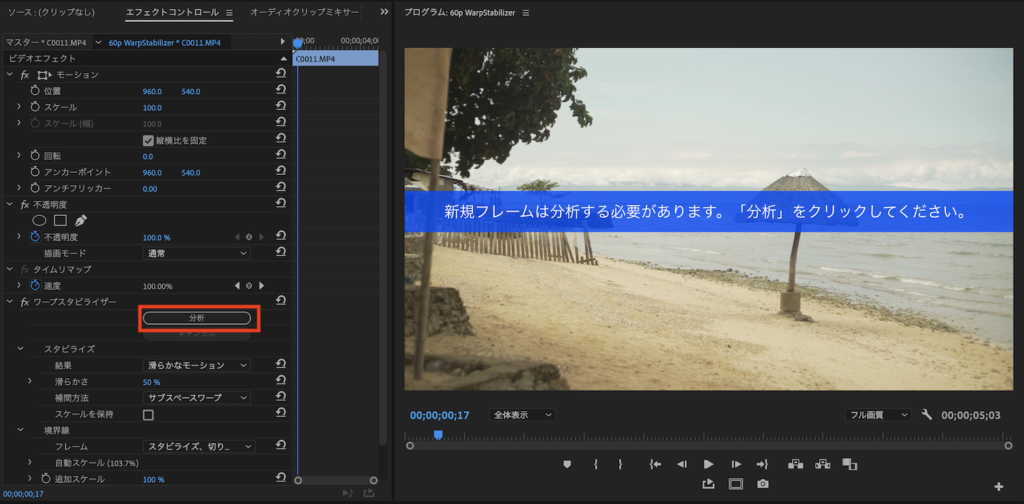Screen dimensions: 1024x504
Task: Reset the スケール parameter
Action: point(281,107)
